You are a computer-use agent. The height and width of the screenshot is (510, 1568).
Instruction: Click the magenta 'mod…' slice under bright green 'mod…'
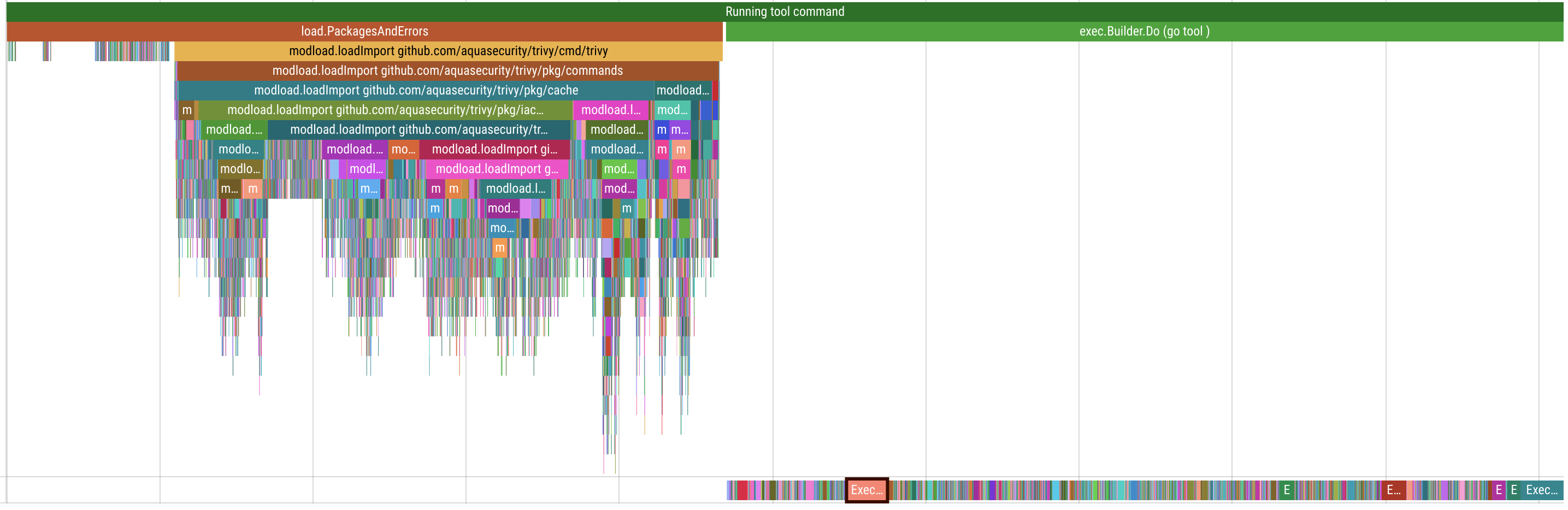click(619, 189)
